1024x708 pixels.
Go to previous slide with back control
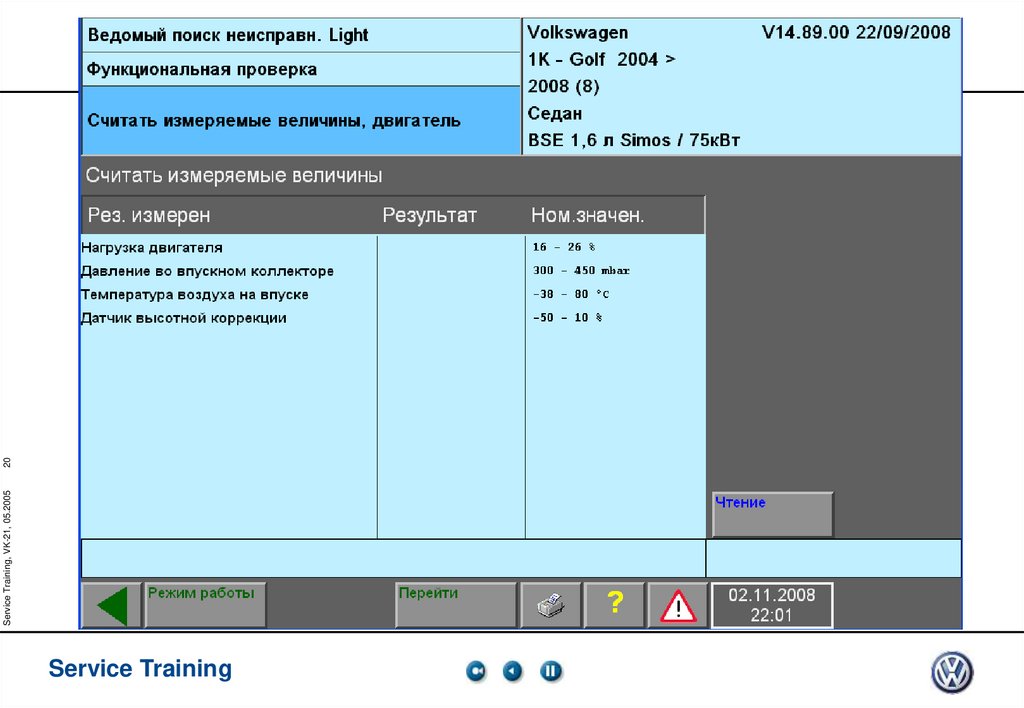coord(513,671)
